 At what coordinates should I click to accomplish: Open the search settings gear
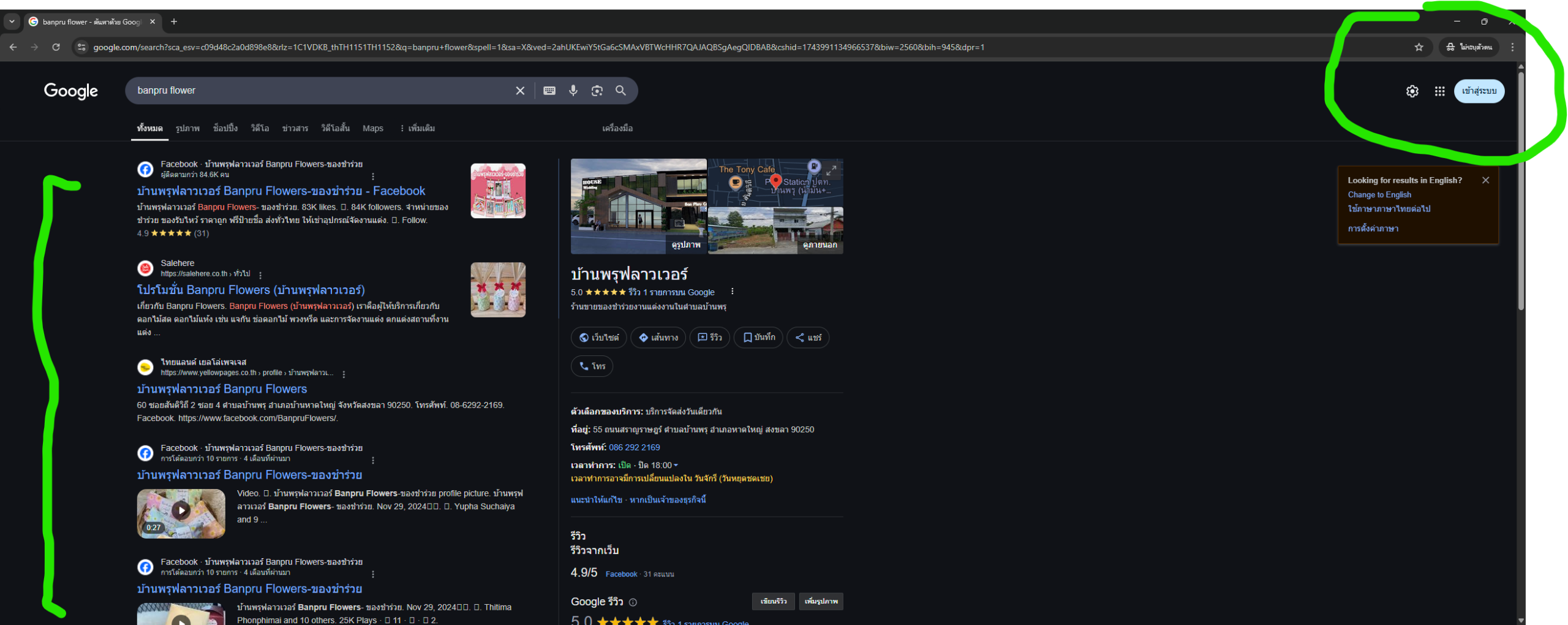pyautogui.click(x=1412, y=91)
